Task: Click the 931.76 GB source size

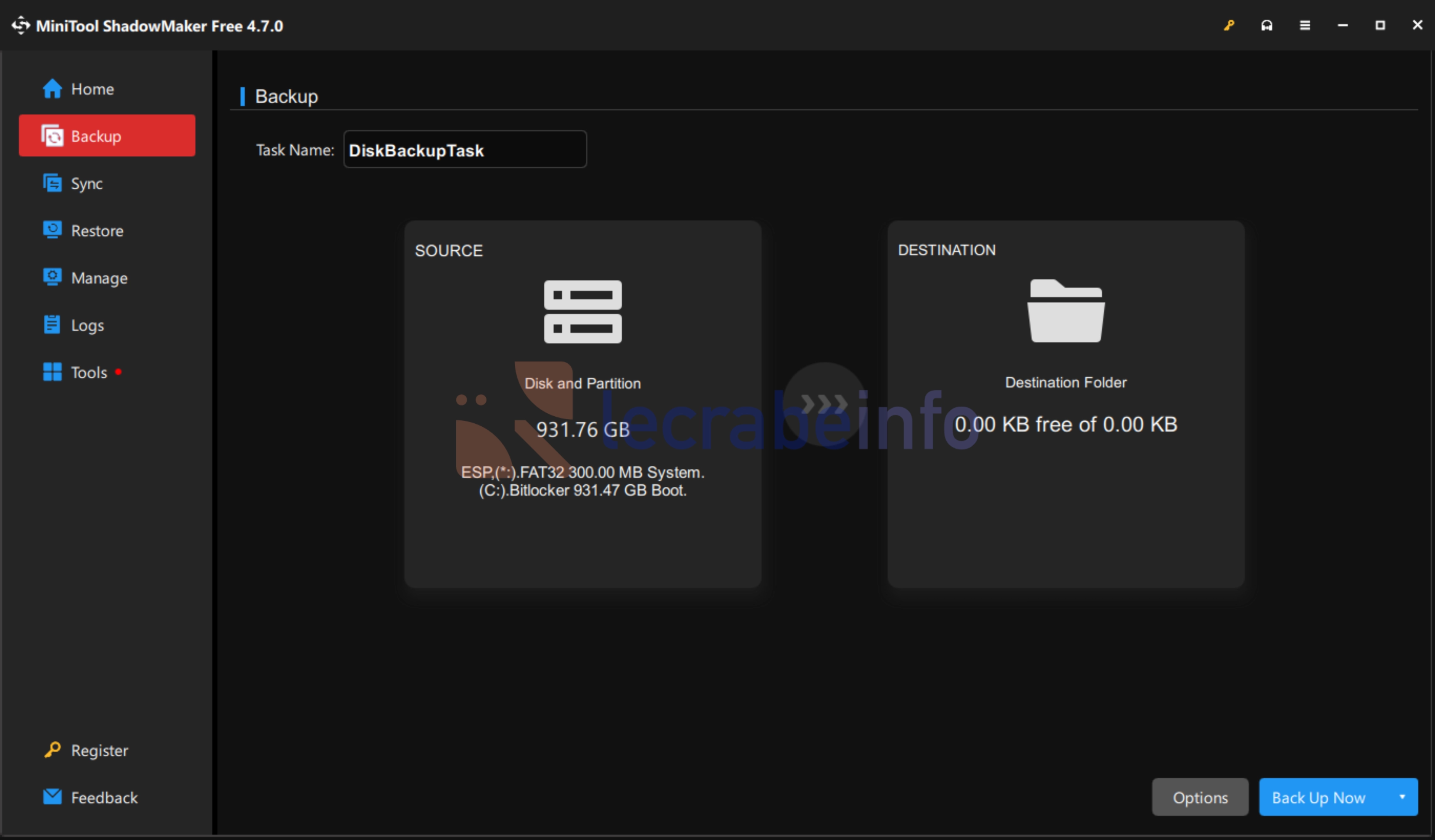Action: (x=582, y=429)
